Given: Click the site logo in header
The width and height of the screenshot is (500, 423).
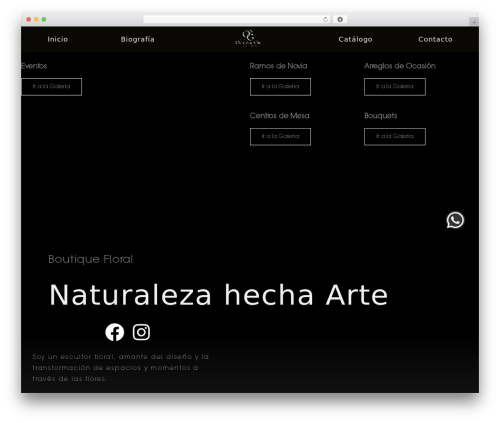Looking at the screenshot, I should 248,38.
